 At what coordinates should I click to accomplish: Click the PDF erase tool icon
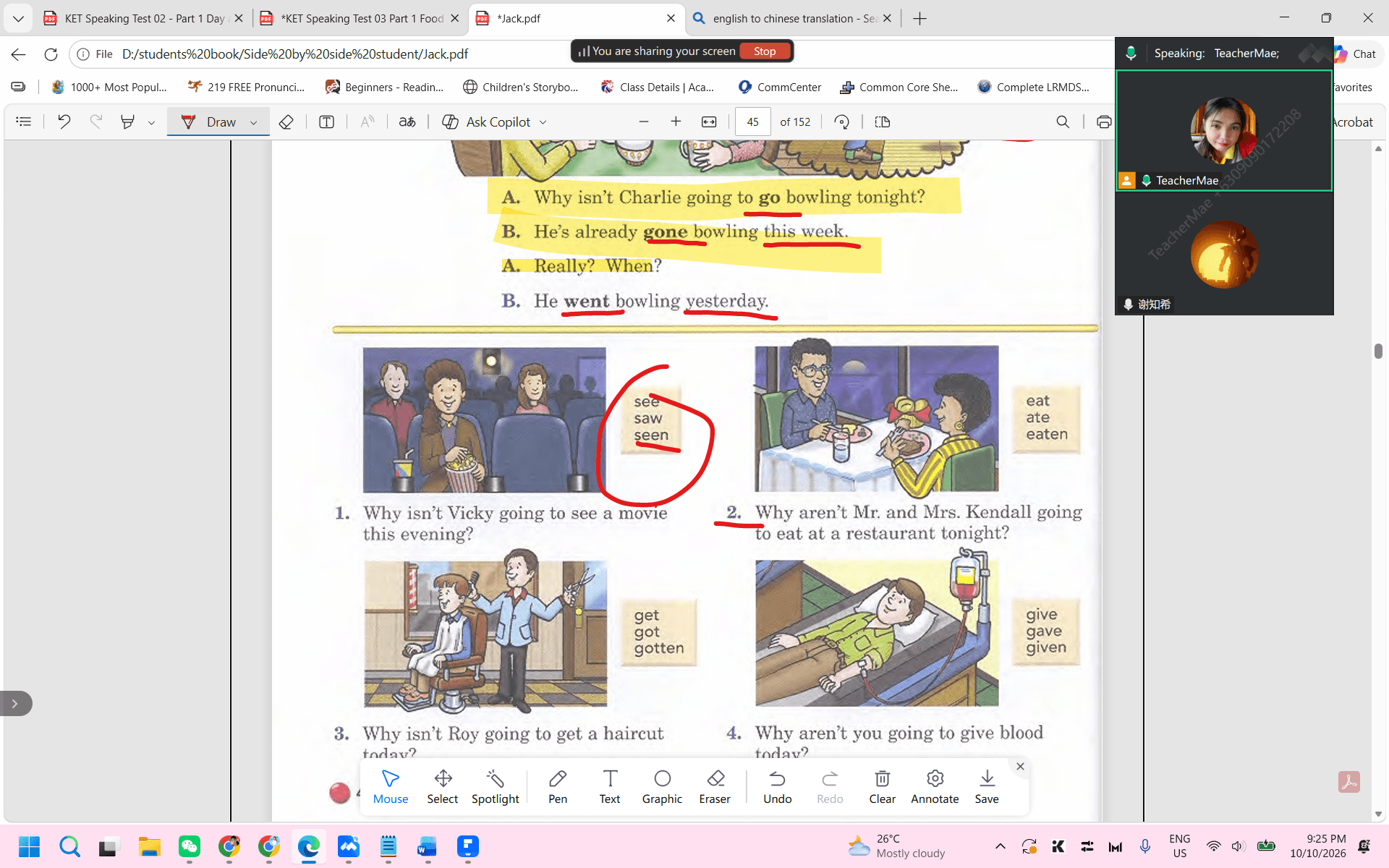point(286,122)
